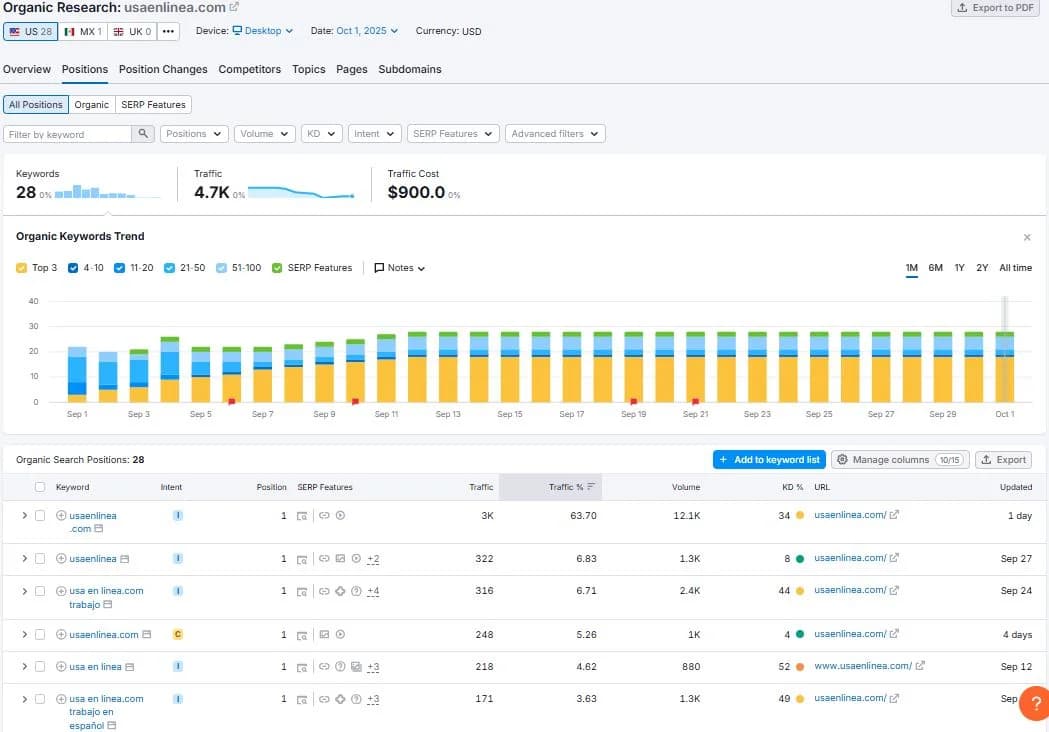Viewport: 1049px width, 732px height.
Task: Check the usa en linea row checkbox
Action: pos(40,666)
